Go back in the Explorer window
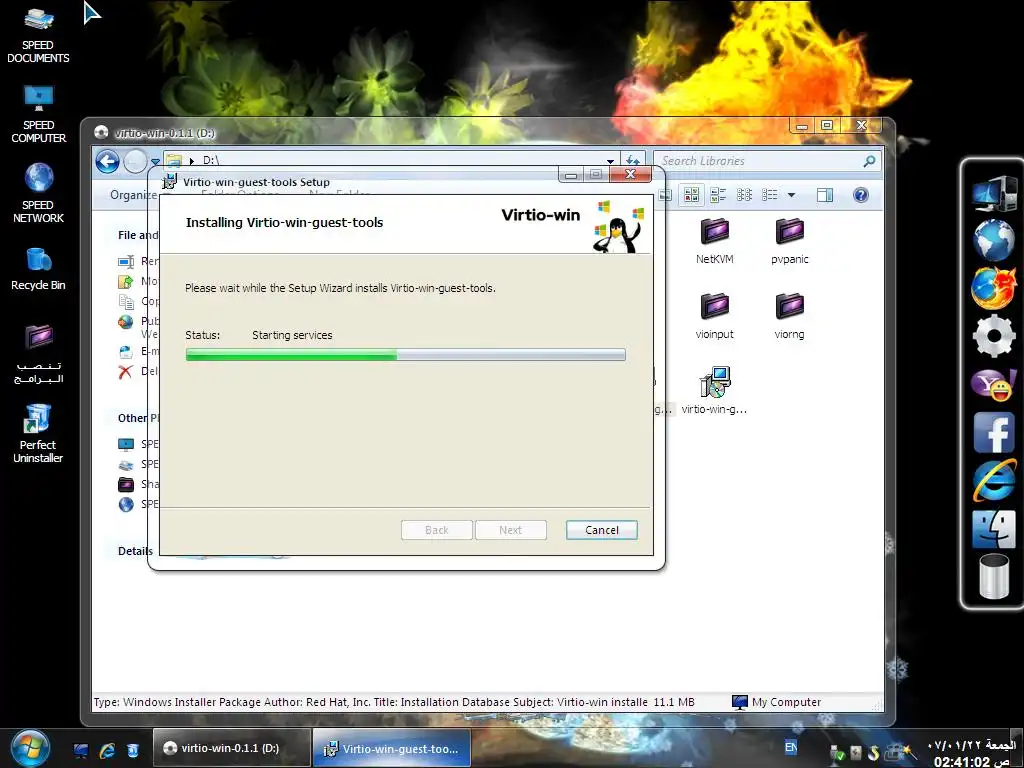The height and width of the screenshot is (768, 1024). [108, 161]
